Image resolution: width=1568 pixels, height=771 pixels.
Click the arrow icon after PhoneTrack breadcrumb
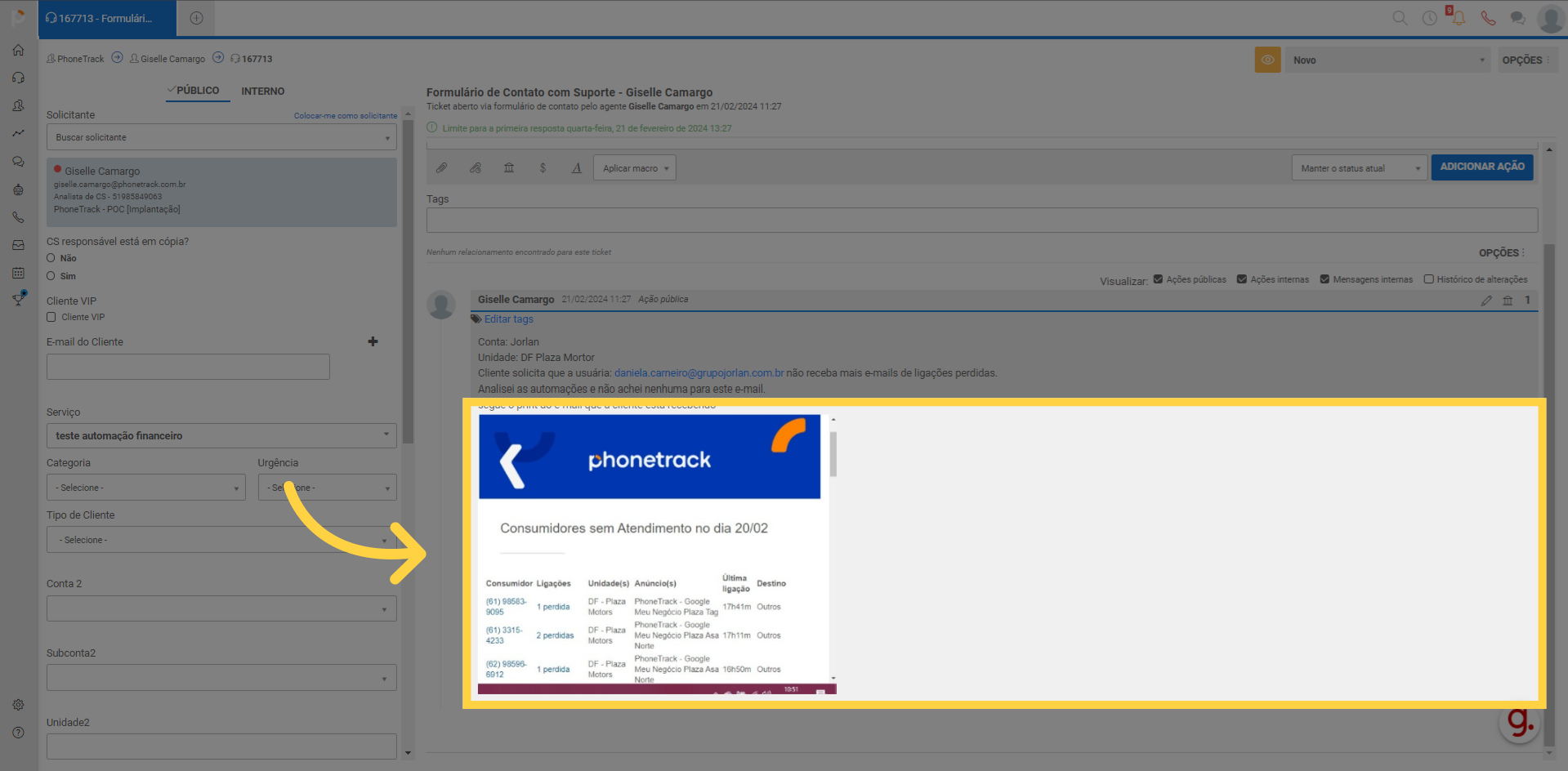click(117, 58)
